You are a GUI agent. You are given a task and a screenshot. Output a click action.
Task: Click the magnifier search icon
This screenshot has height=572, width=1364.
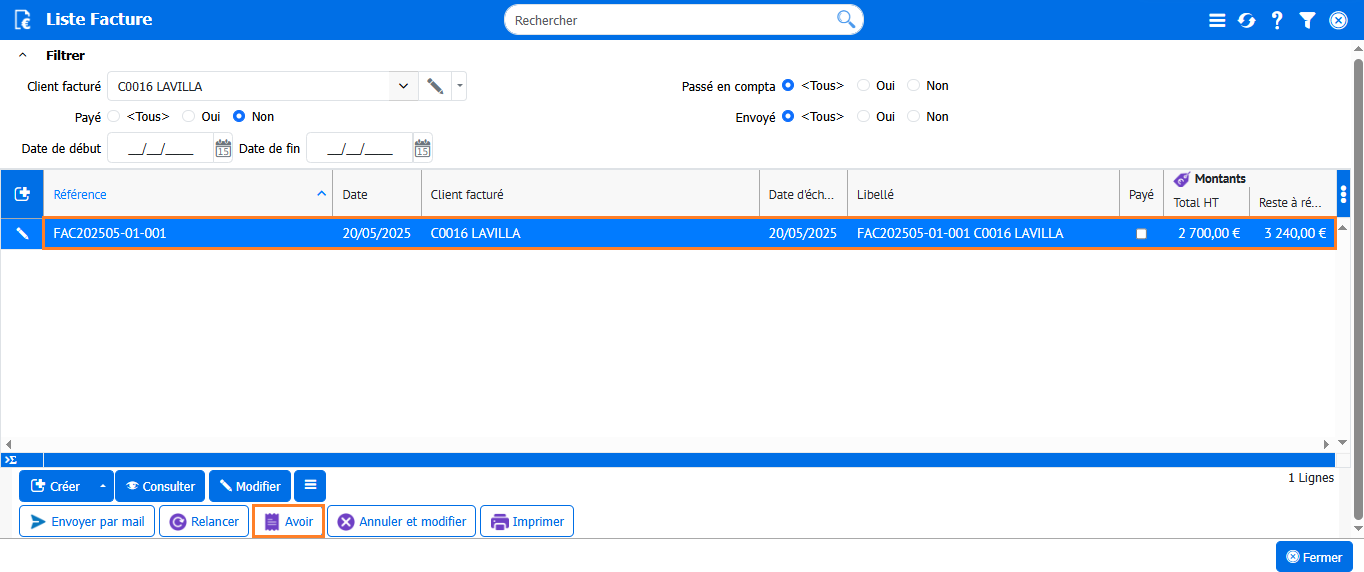click(x=846, y=19)
